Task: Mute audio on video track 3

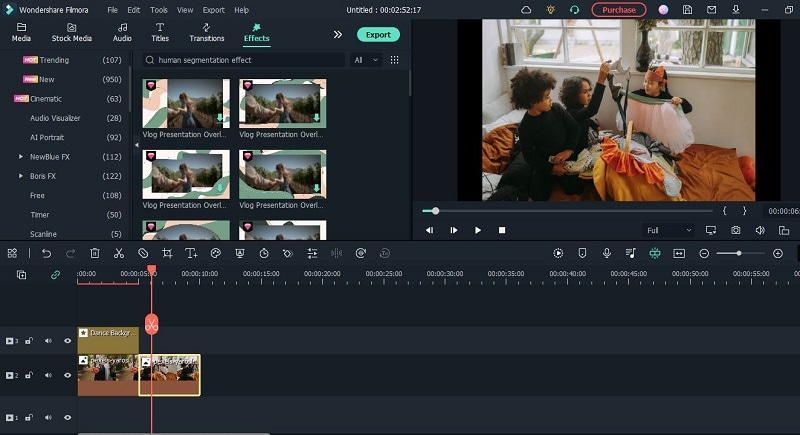Action: coord(48,341)
